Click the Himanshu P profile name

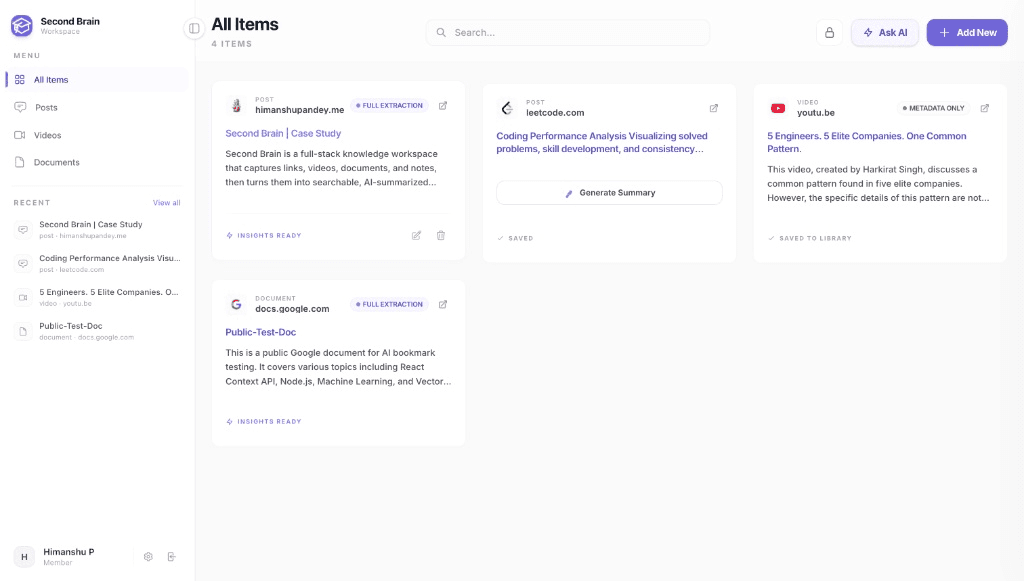(69, 552)
